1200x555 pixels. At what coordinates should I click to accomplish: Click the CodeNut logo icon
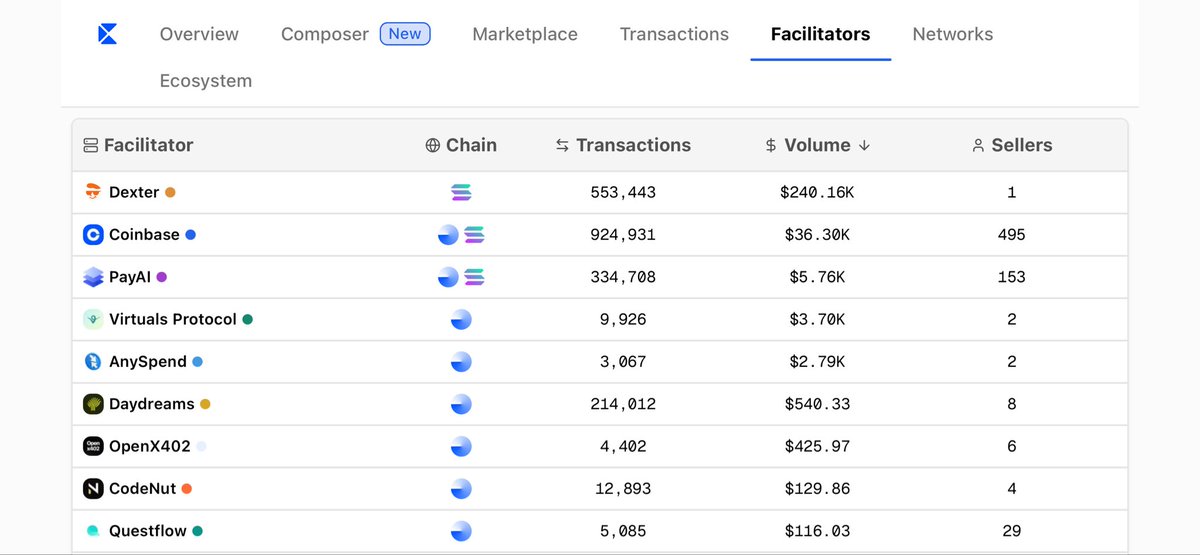[x=93, y=489]
